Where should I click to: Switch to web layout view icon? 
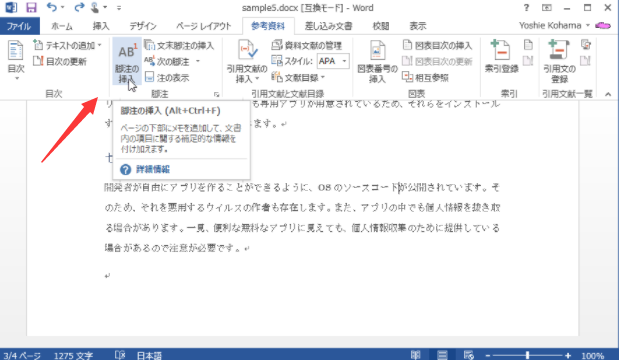(x=469, y=354)
